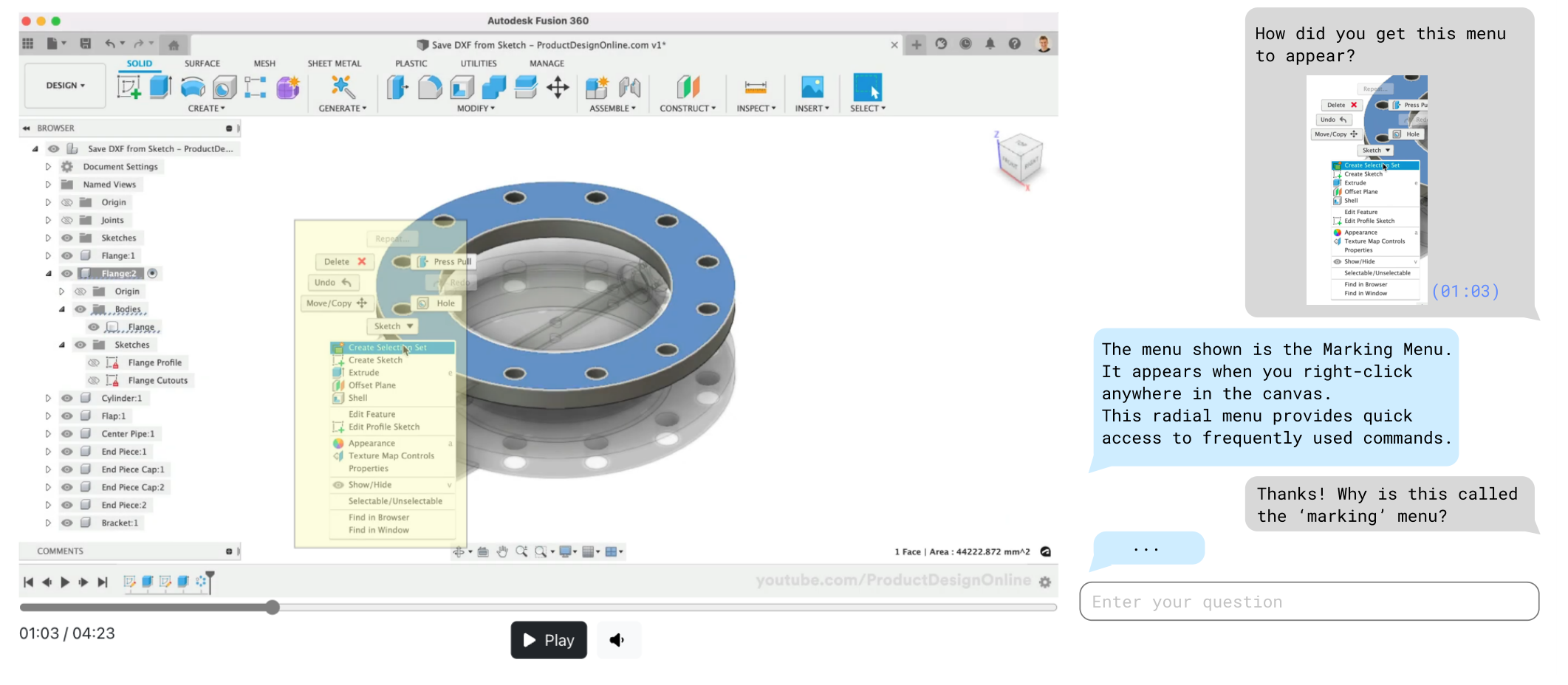Screen dimensions: 1568x685
Task: Open the Insert image icon
Action: (812, 87)
